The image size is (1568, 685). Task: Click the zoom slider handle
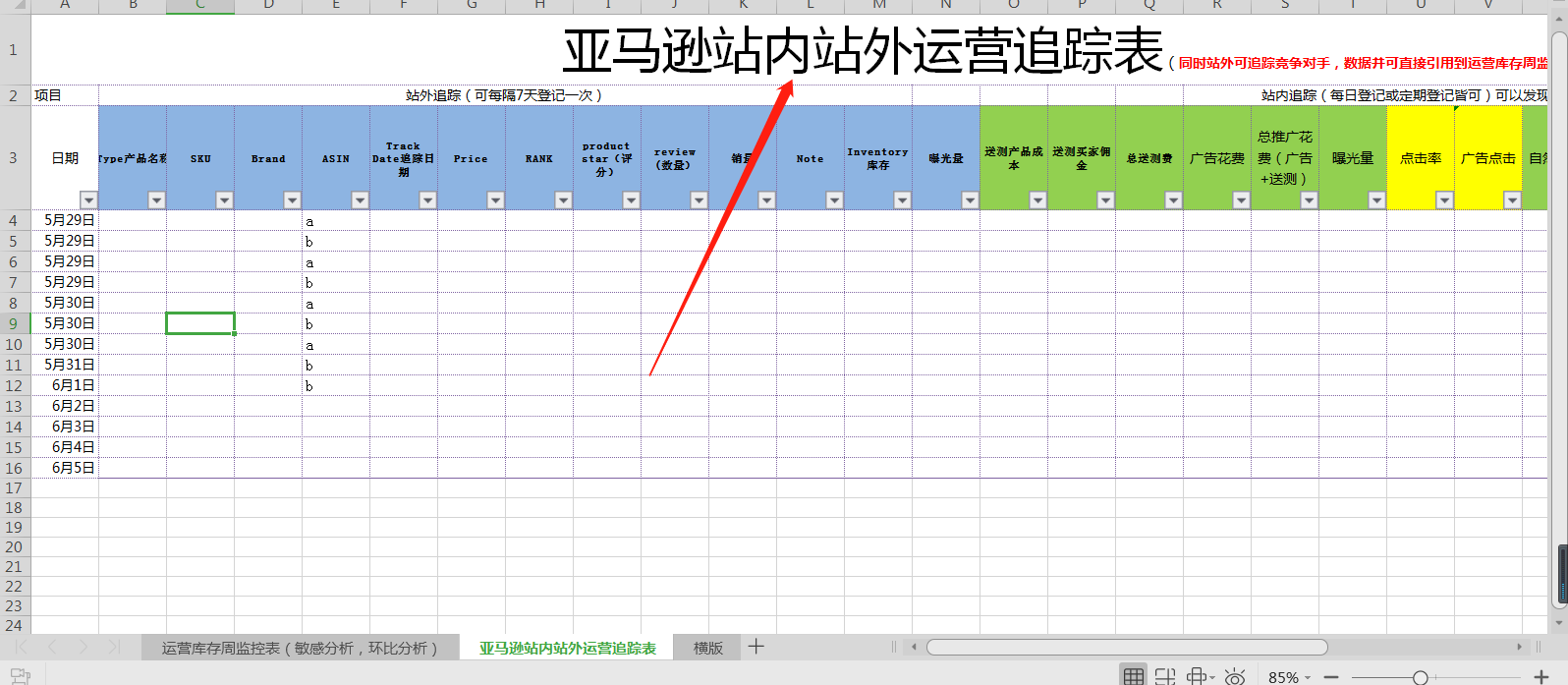tap(1420, 677)
